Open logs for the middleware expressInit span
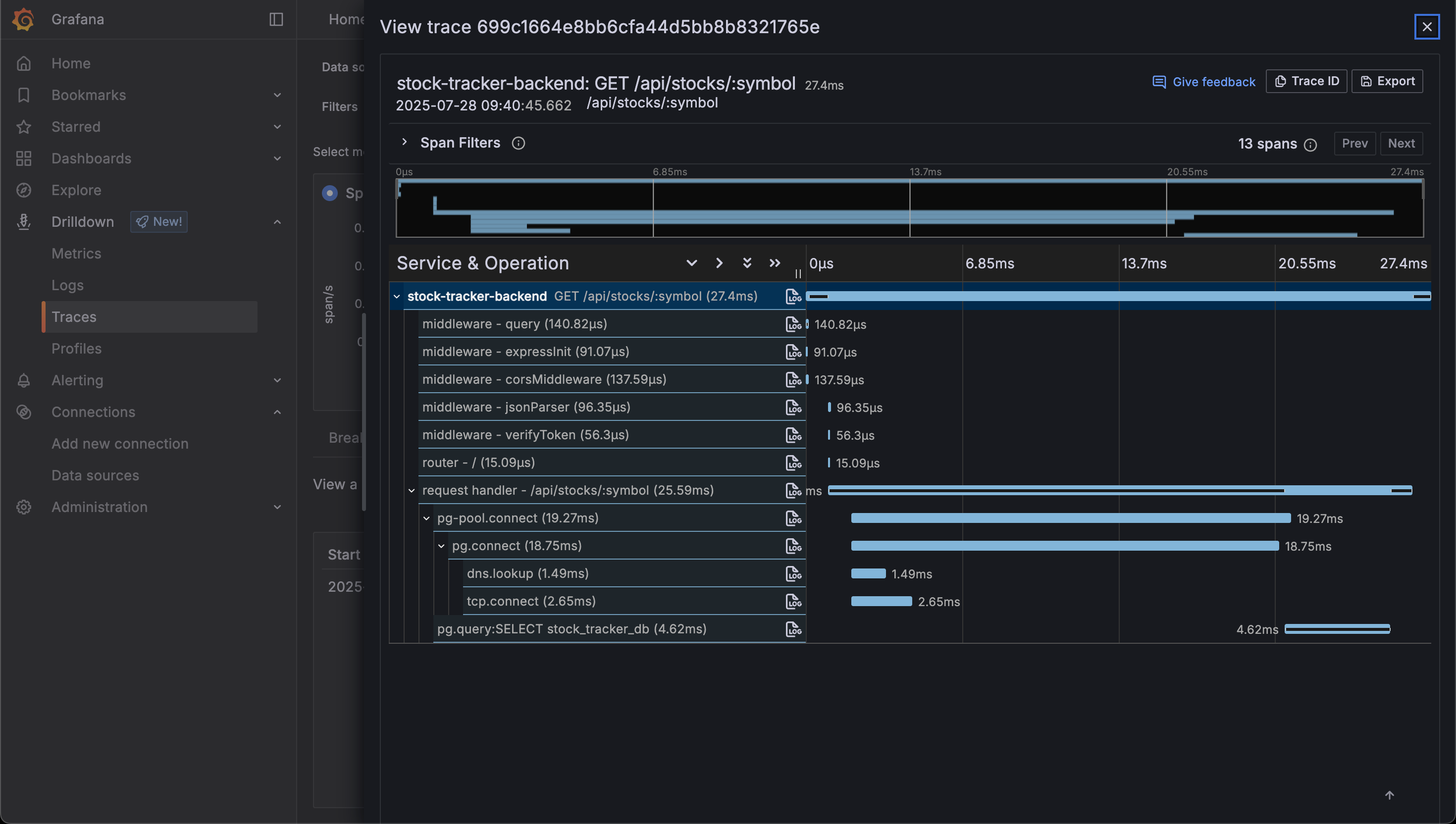The width and height of the screenshot is (1456, 824). [793, 352]
